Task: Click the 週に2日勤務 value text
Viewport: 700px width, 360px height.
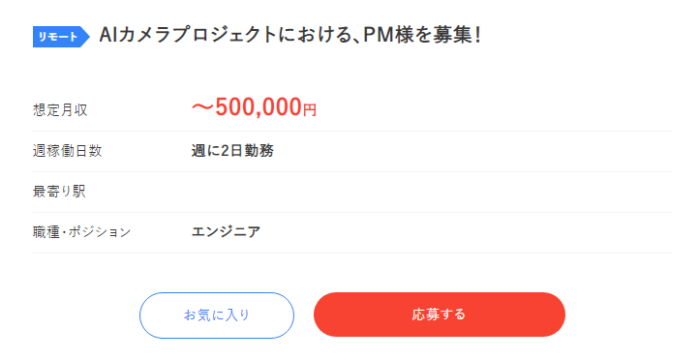Action: 233,151
